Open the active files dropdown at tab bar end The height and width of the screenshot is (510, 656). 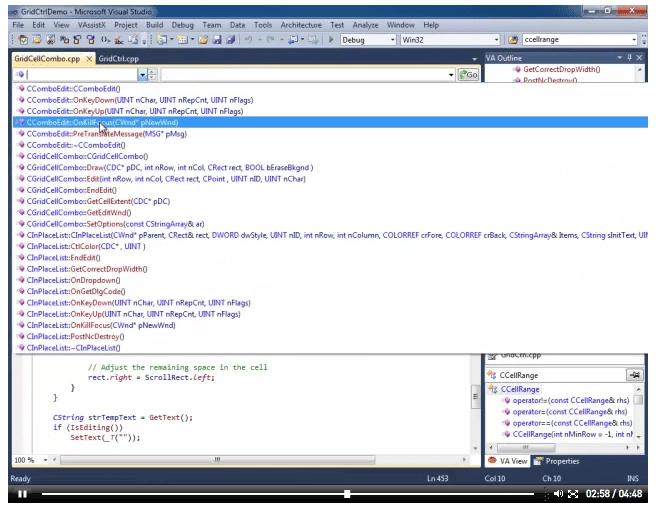point(474,59)
